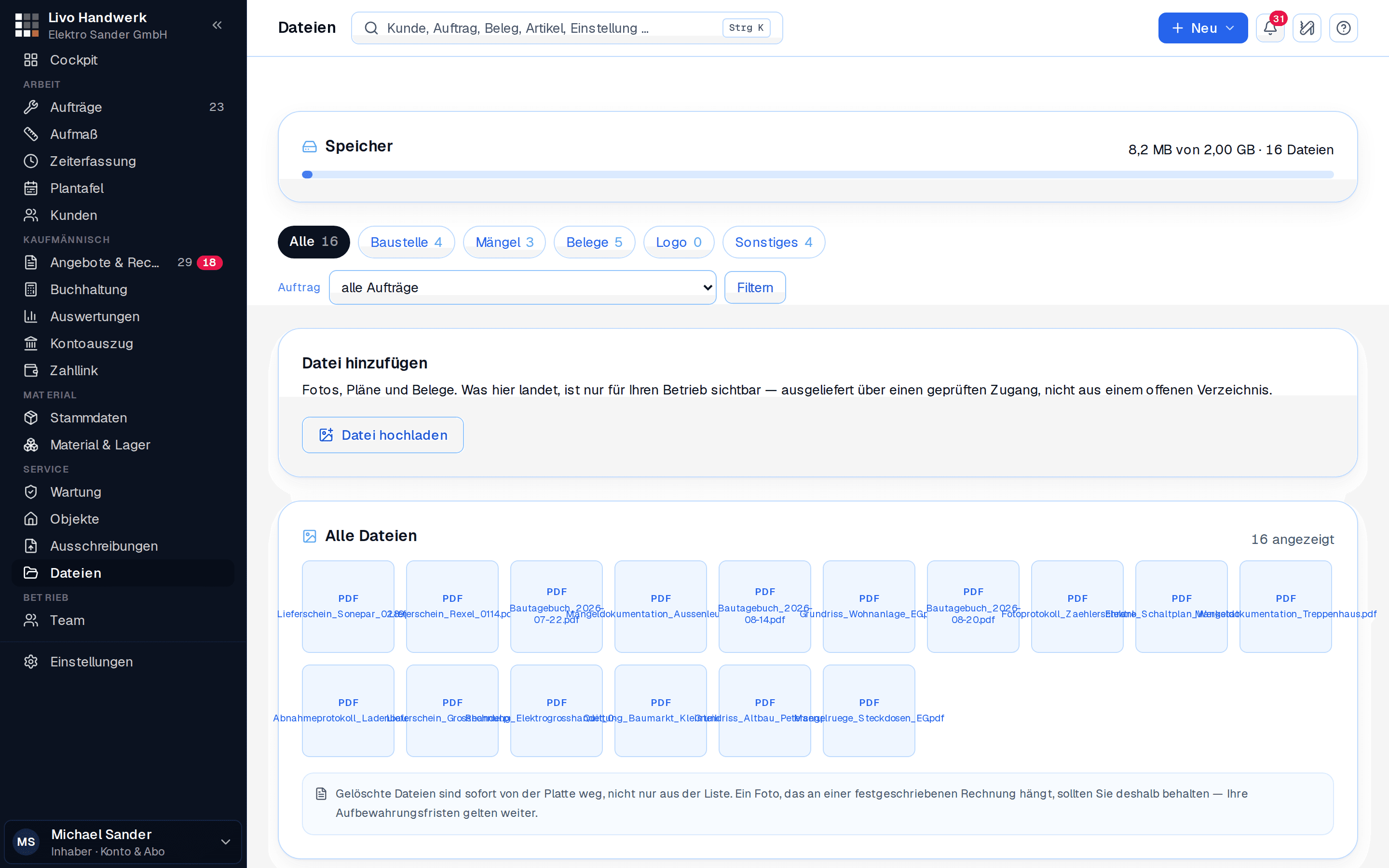Open Abnahmeprotokoll_Laden PDF thumbnail
This screenshot has height=868, width=1389.
pyautogui.click(x=348, y=711)
